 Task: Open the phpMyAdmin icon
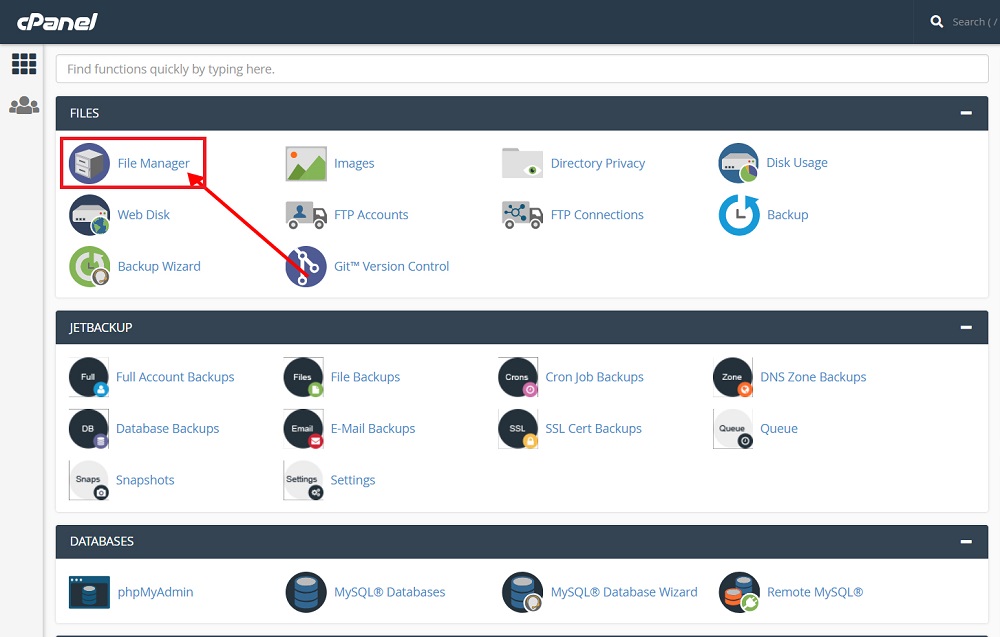pos(89,592)
